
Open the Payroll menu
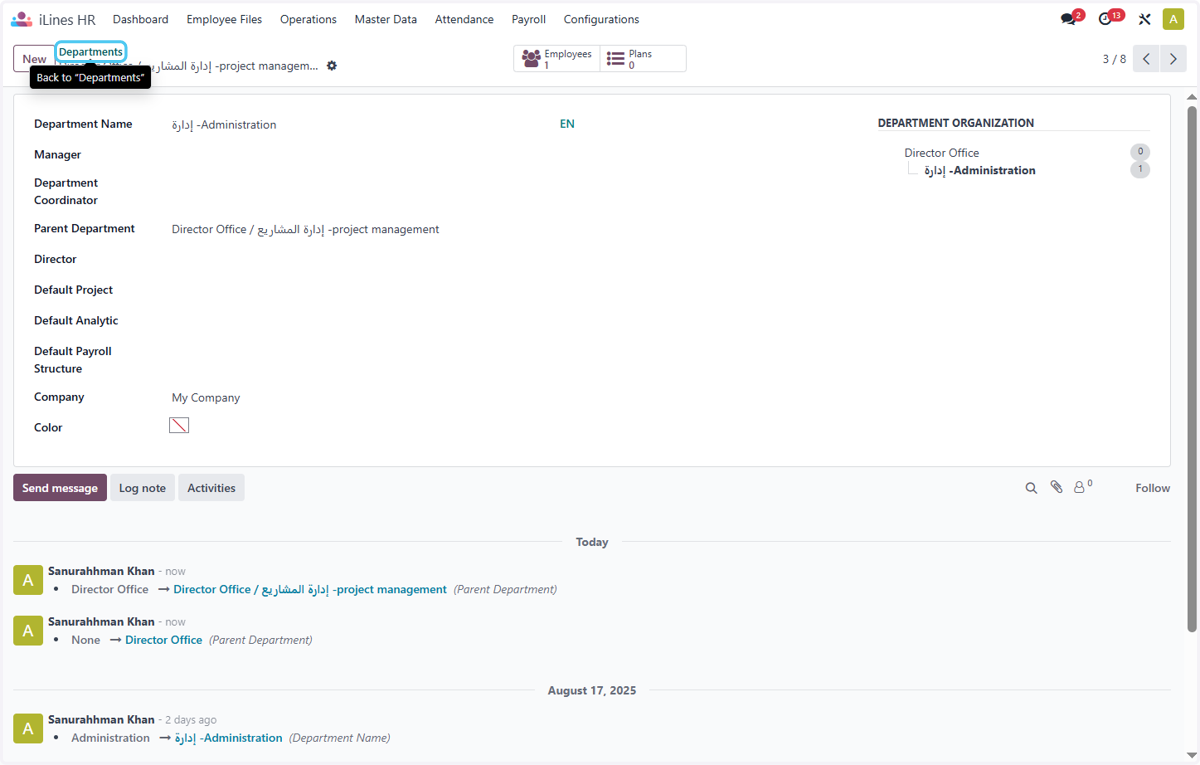coord(528,19)
